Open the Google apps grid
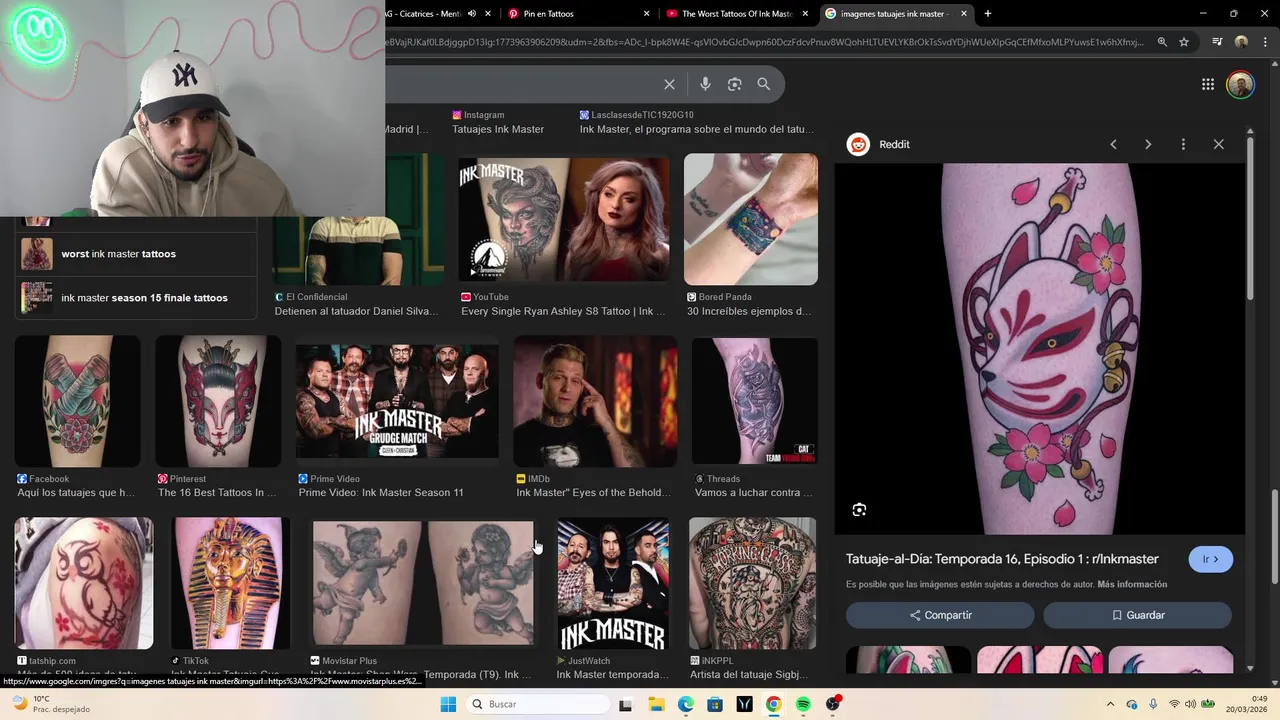Image resolution: width=1280 pixels, height=720 pixels. 1208,84
